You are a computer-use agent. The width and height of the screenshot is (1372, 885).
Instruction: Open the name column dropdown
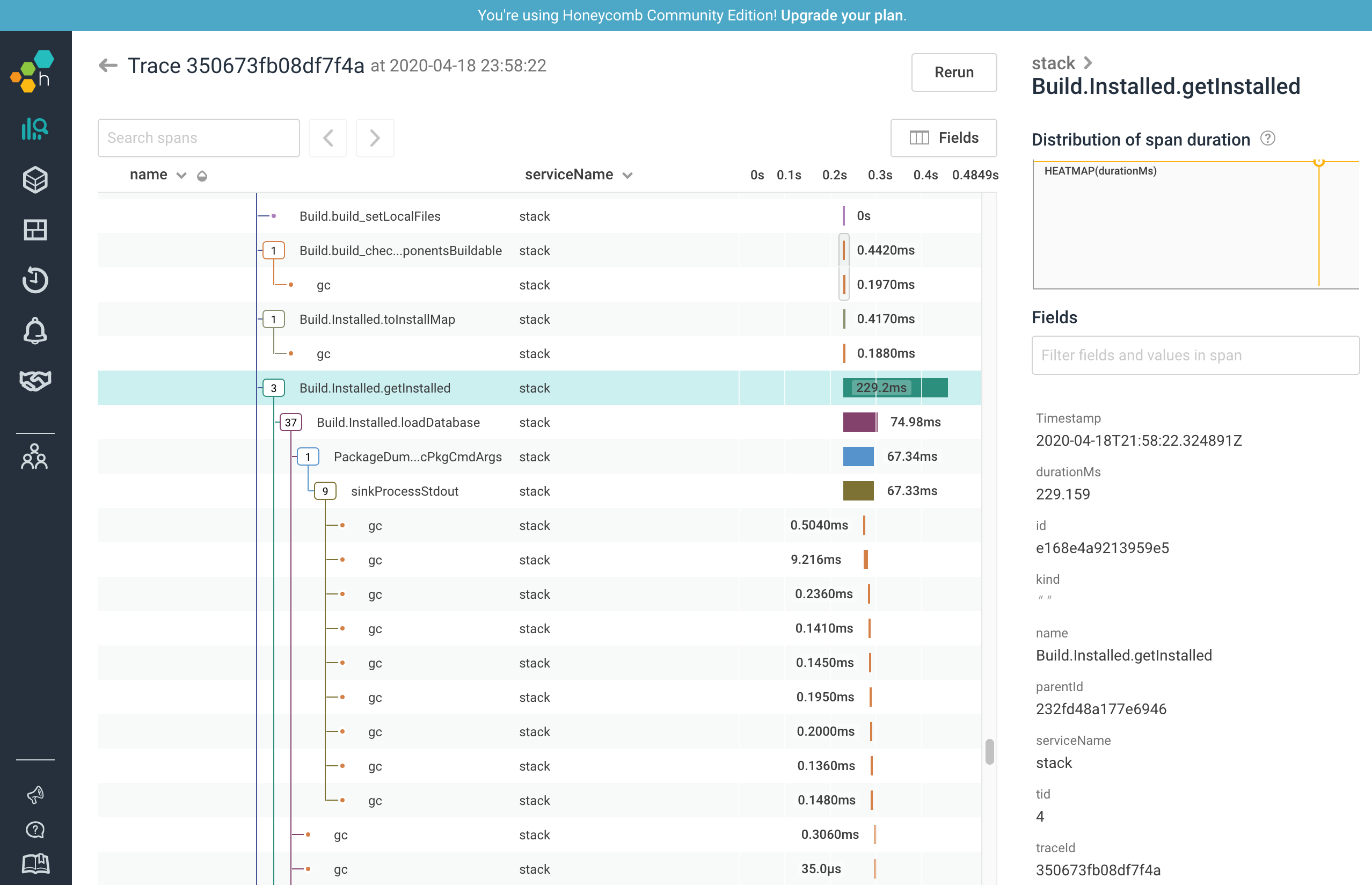click(x=181, y=175)
